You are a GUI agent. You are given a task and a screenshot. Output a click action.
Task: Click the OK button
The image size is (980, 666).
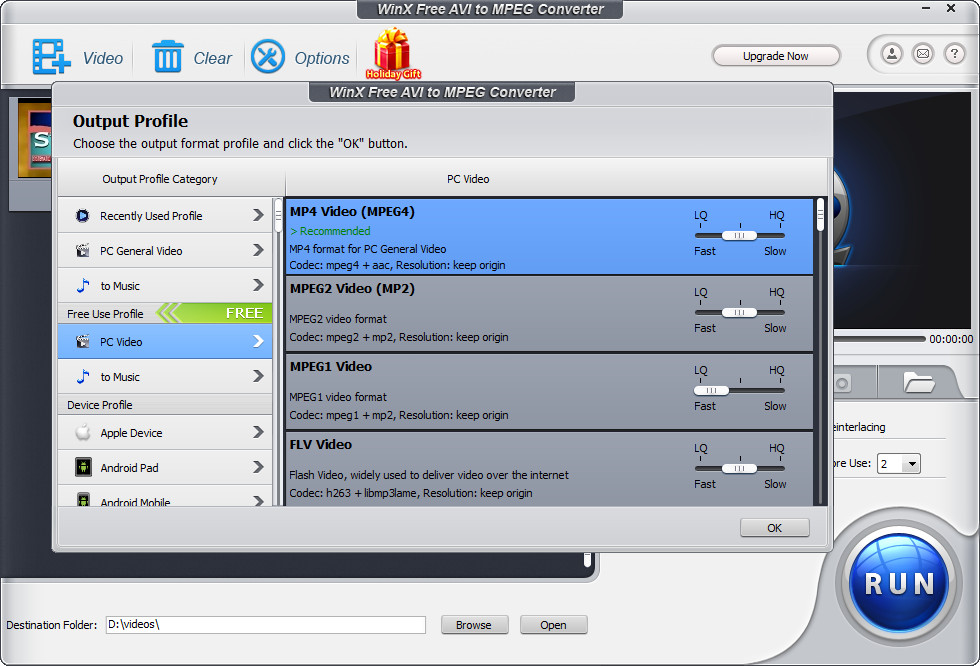[774, 528]
